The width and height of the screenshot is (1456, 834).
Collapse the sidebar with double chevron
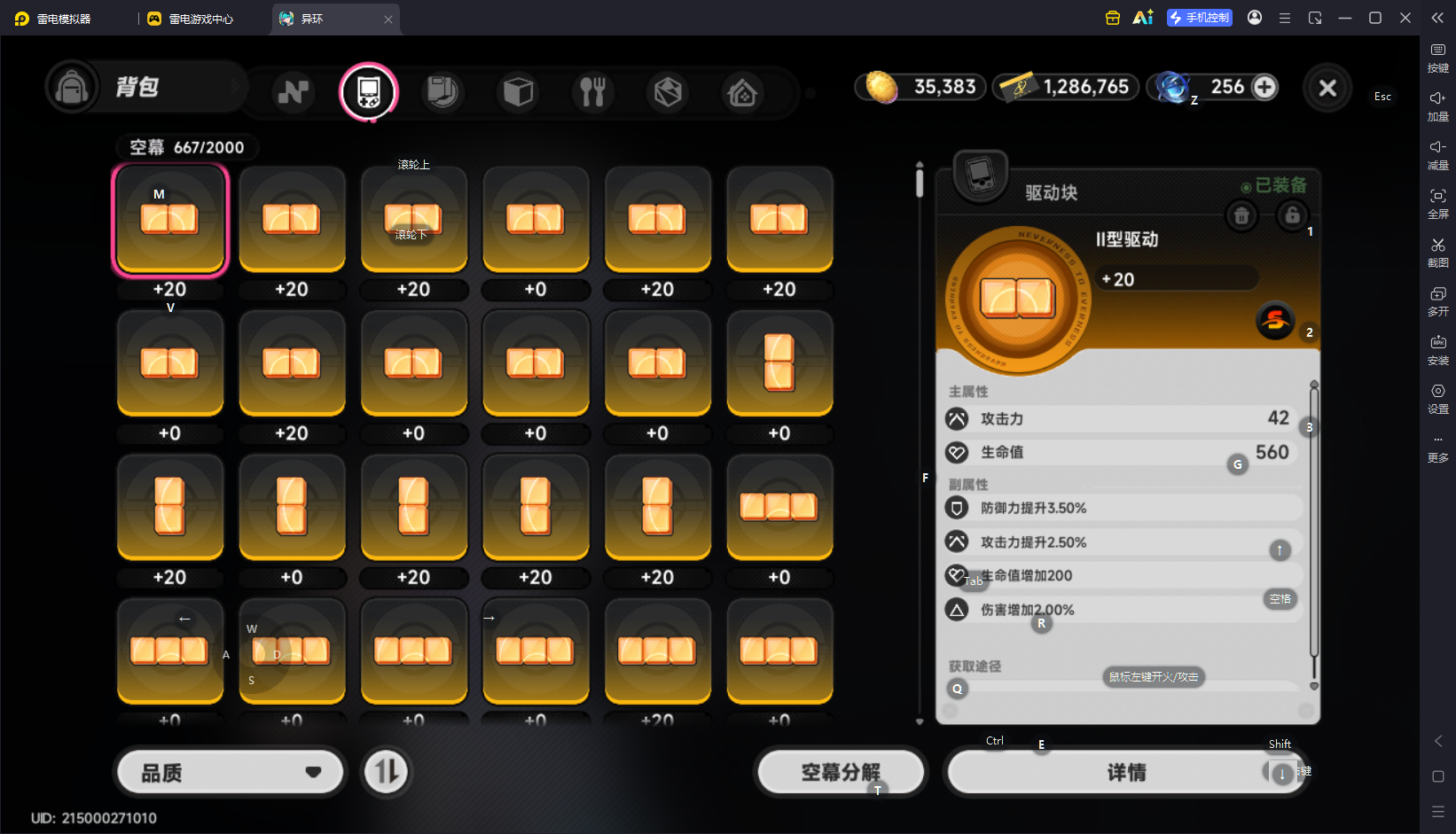(x=1437, y=18)
